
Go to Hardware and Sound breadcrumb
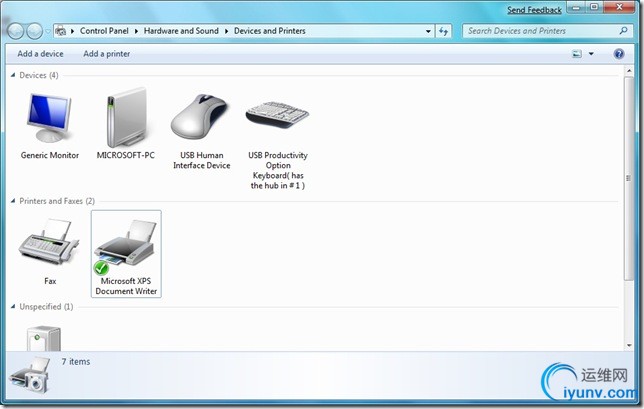pyautogui.click(x=181, y=31)
